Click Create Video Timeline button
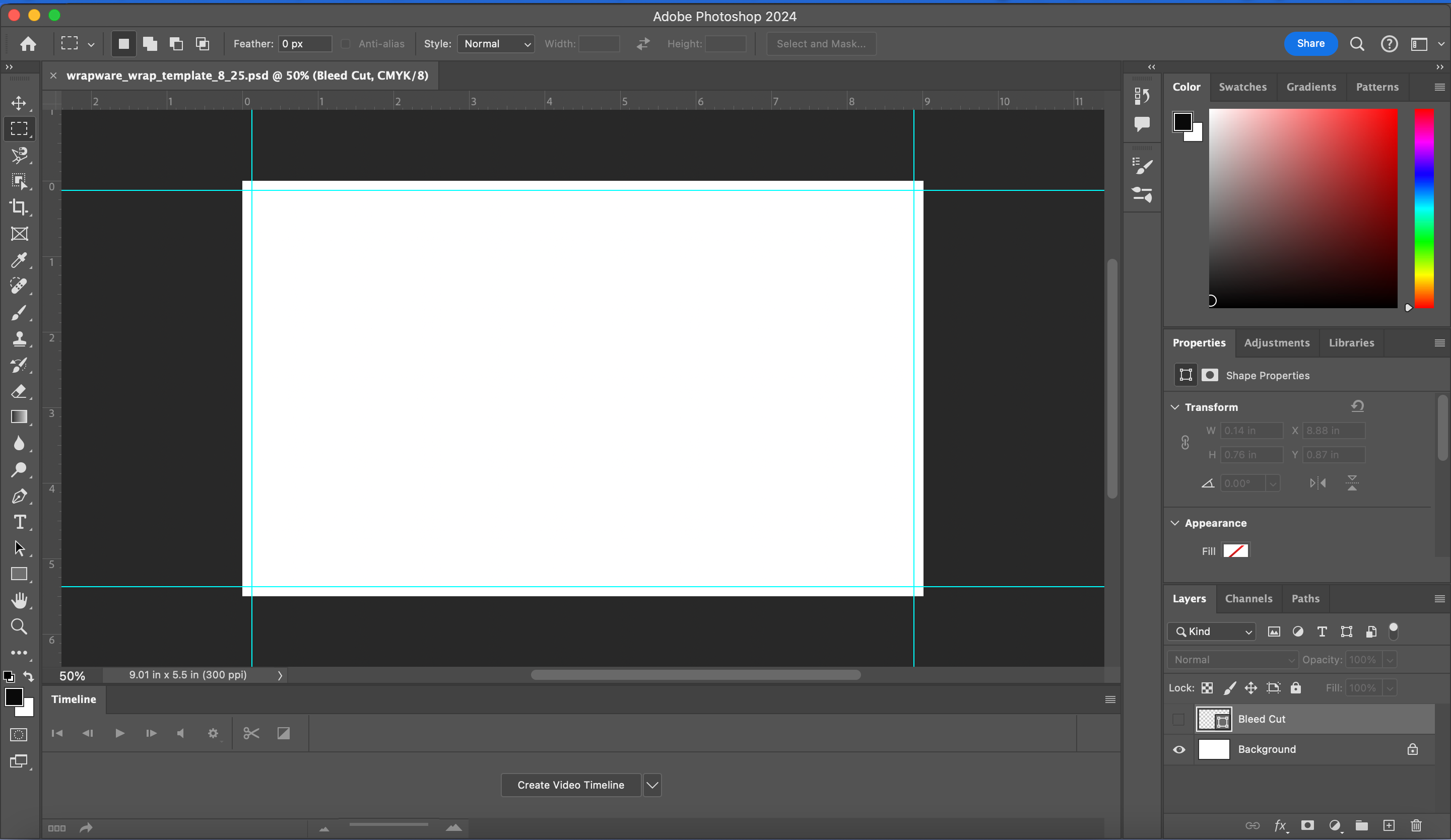 click(x=570, y=785)
